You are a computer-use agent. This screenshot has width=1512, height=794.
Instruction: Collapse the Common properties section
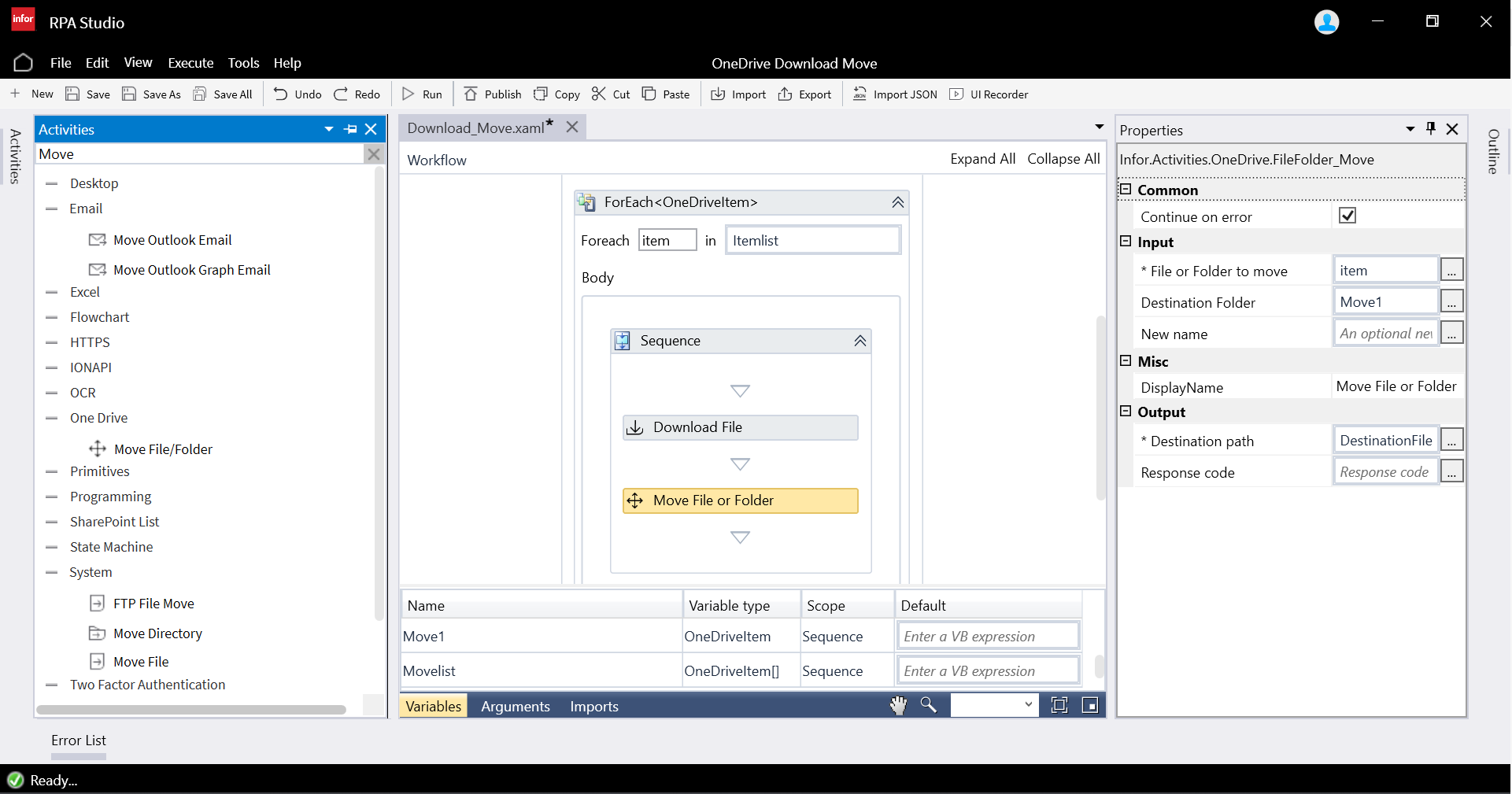coord(1126,190)
